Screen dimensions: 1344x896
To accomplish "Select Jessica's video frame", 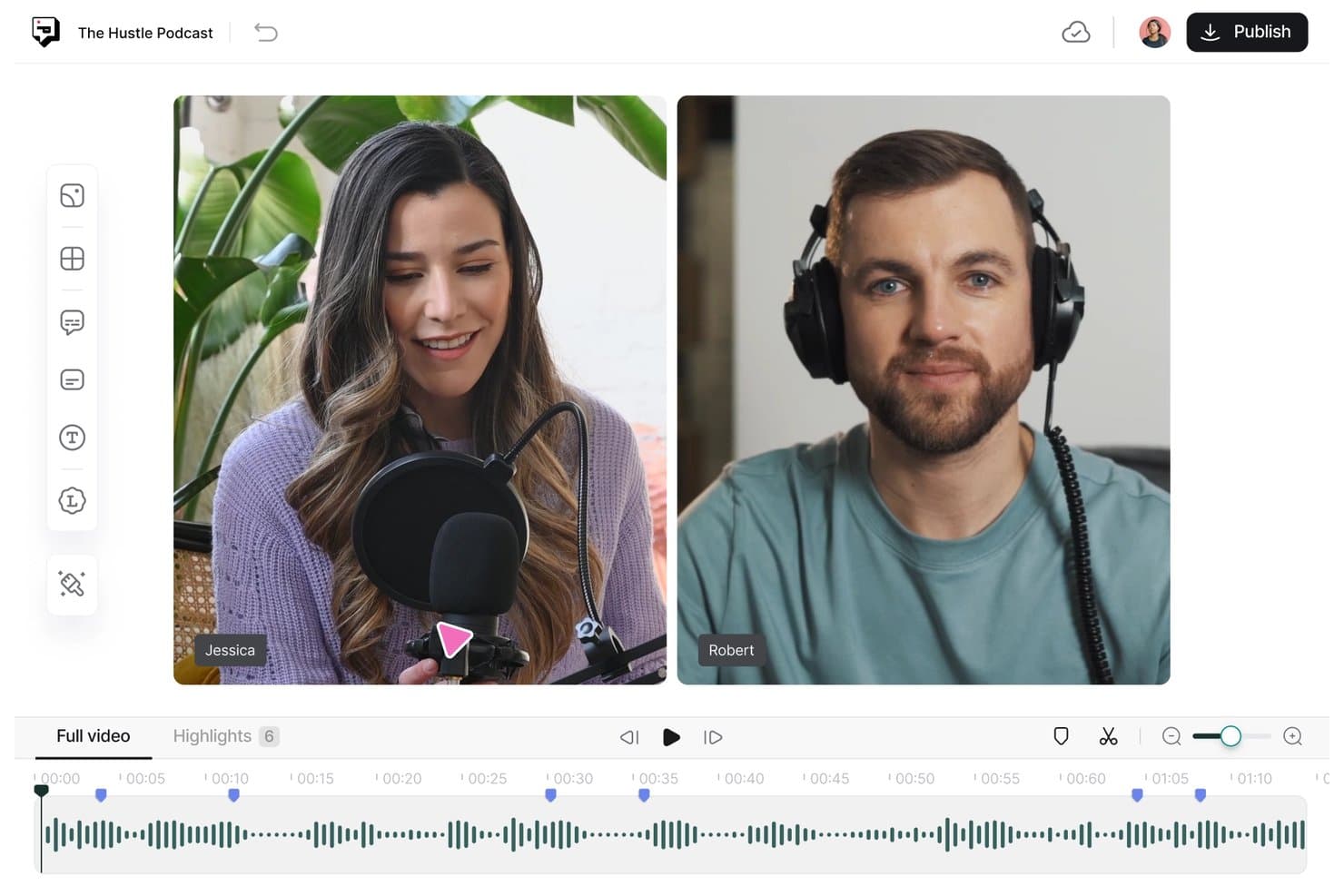I will coord(420,389).
